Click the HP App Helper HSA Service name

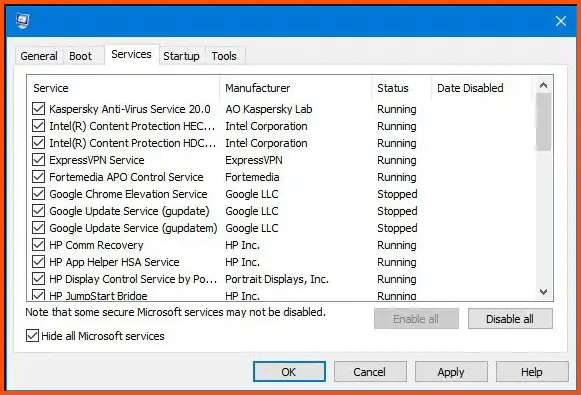pyautogui.click(x=114, y=262)
